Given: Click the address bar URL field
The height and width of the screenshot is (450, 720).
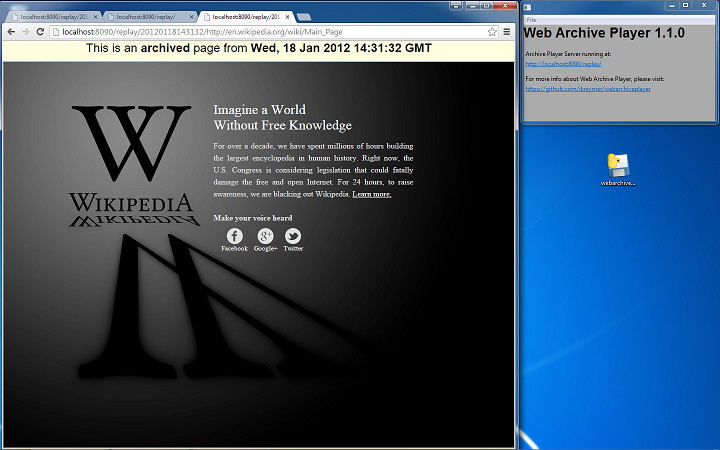Looking at the screenshot, I should (x=273, y=32).
